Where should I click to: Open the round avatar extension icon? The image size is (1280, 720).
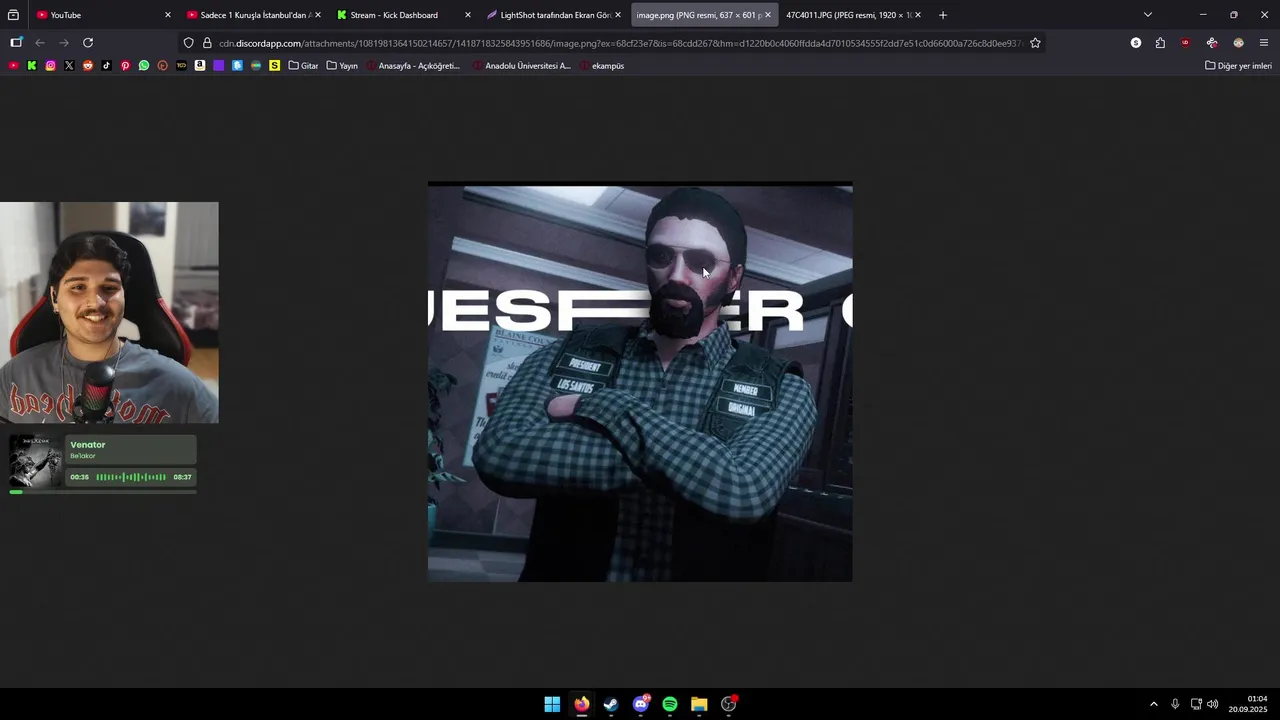point(1238,43)
